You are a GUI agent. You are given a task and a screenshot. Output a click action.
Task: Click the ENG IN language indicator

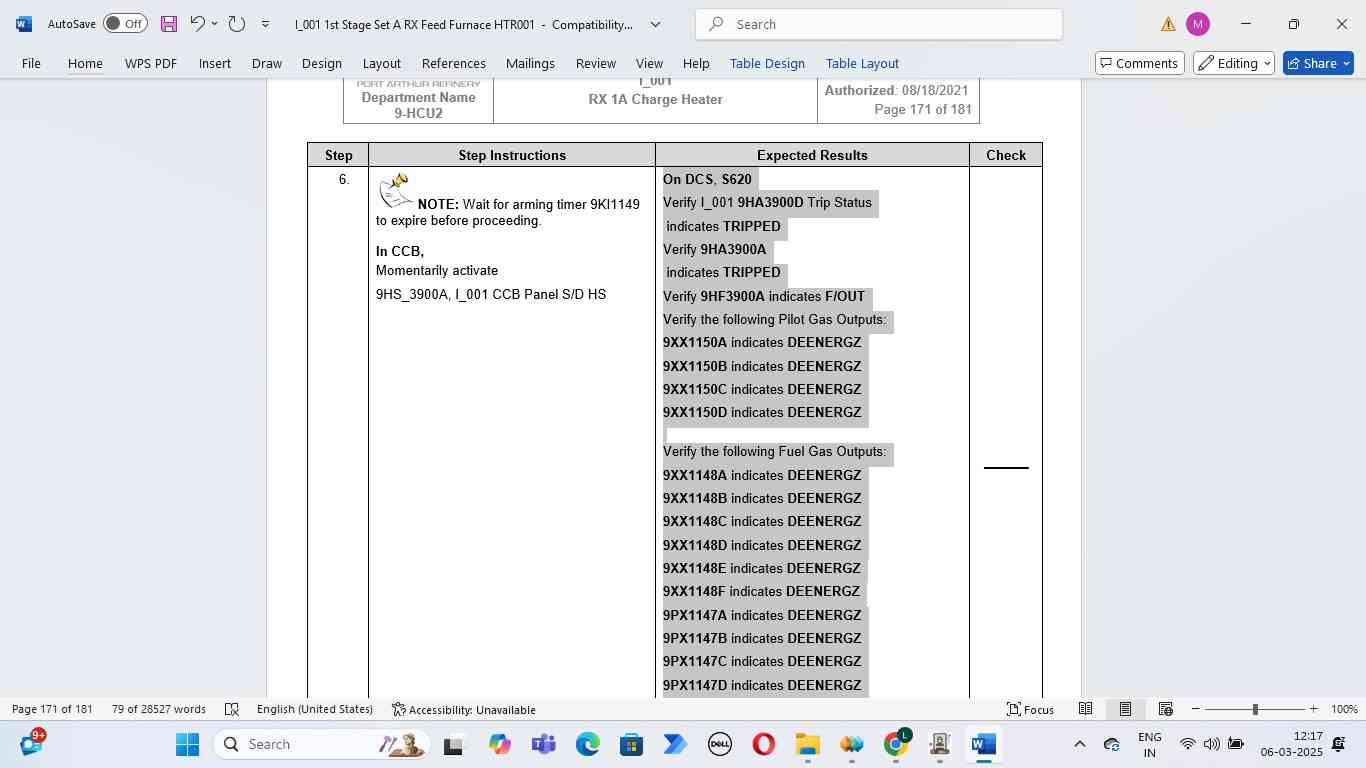tap(1150, 744)
